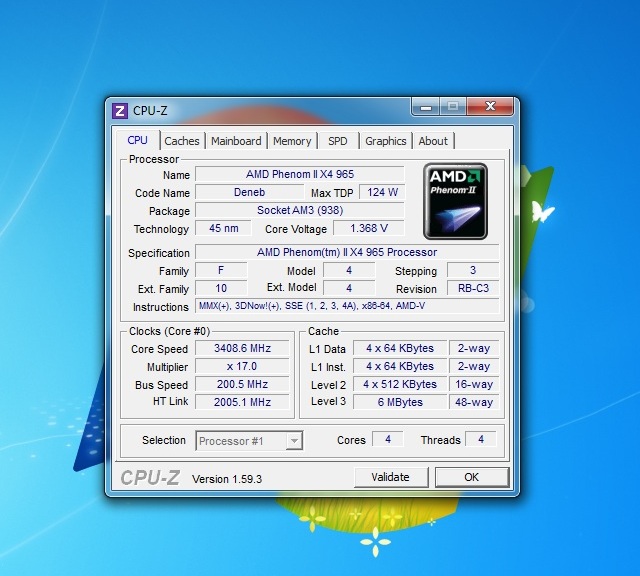Click the Multiplier value x 17.0
The width and height of the screenshot is (640, 576).
(x=242, y=366)
